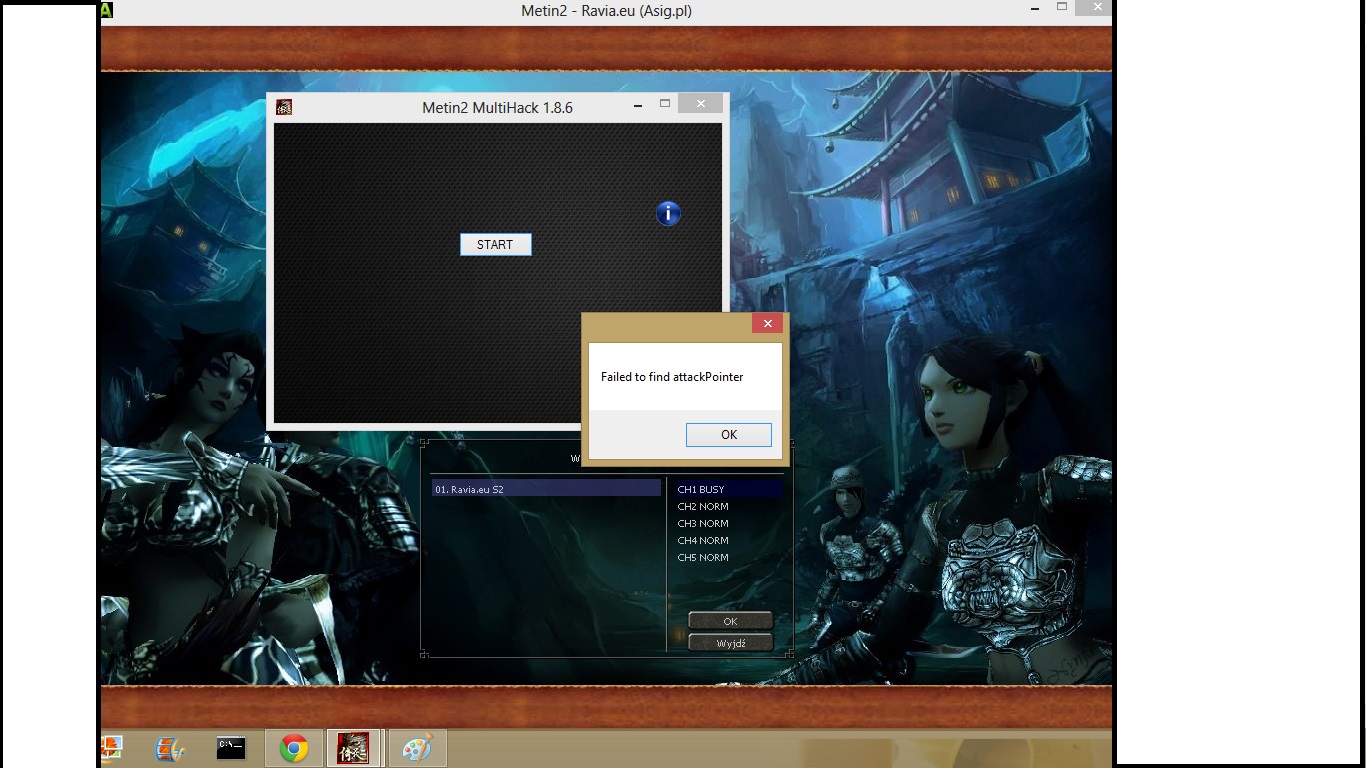Maximize the Metin2 Ravia.eu game window

(x=1062, y=8)
